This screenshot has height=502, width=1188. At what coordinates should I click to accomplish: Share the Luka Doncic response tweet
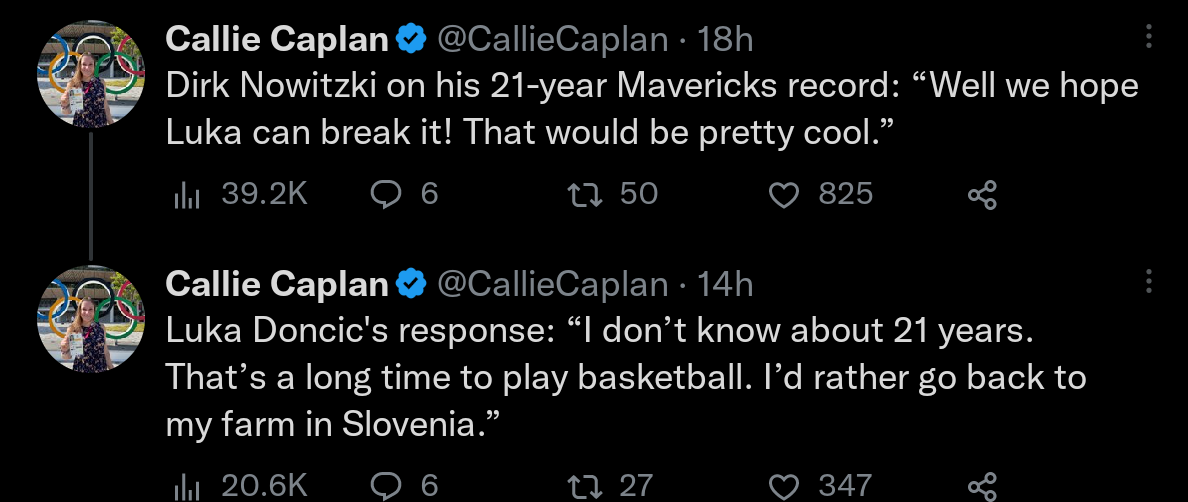click(x=983, y=486)
